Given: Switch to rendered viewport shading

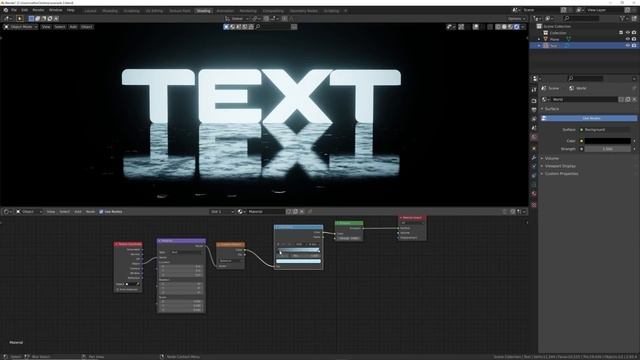Looking at the screenshot, I should [x=516, y=27].
